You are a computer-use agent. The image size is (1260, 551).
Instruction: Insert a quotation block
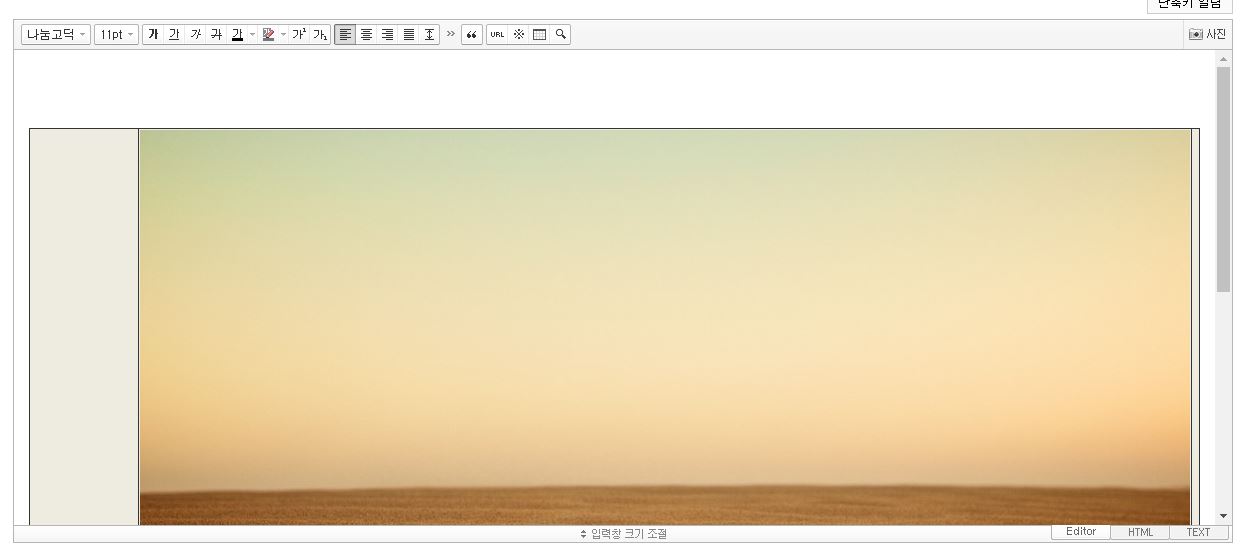click(472, 34)
